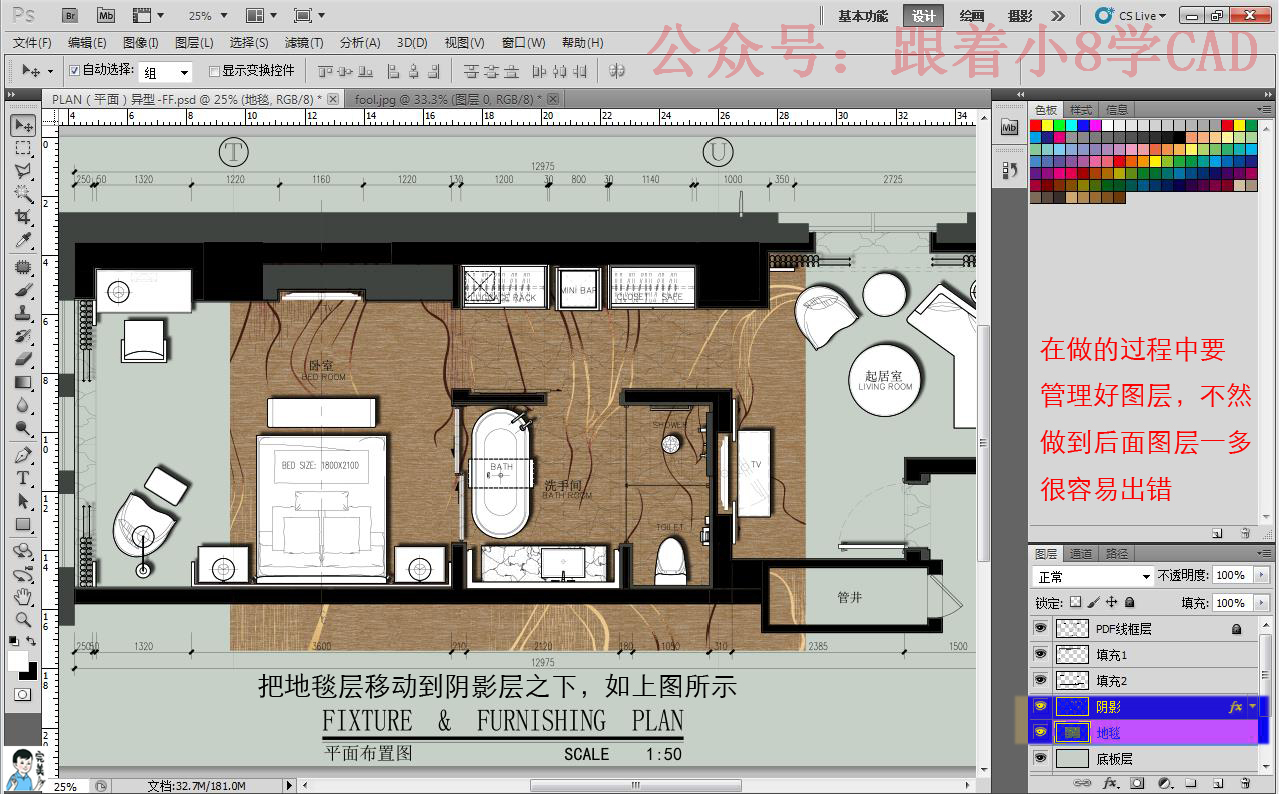The image size is (1279, 794).
Task: Create a new layer via the panel icon
Action: pyautogui.click(x=1217, y=785)
